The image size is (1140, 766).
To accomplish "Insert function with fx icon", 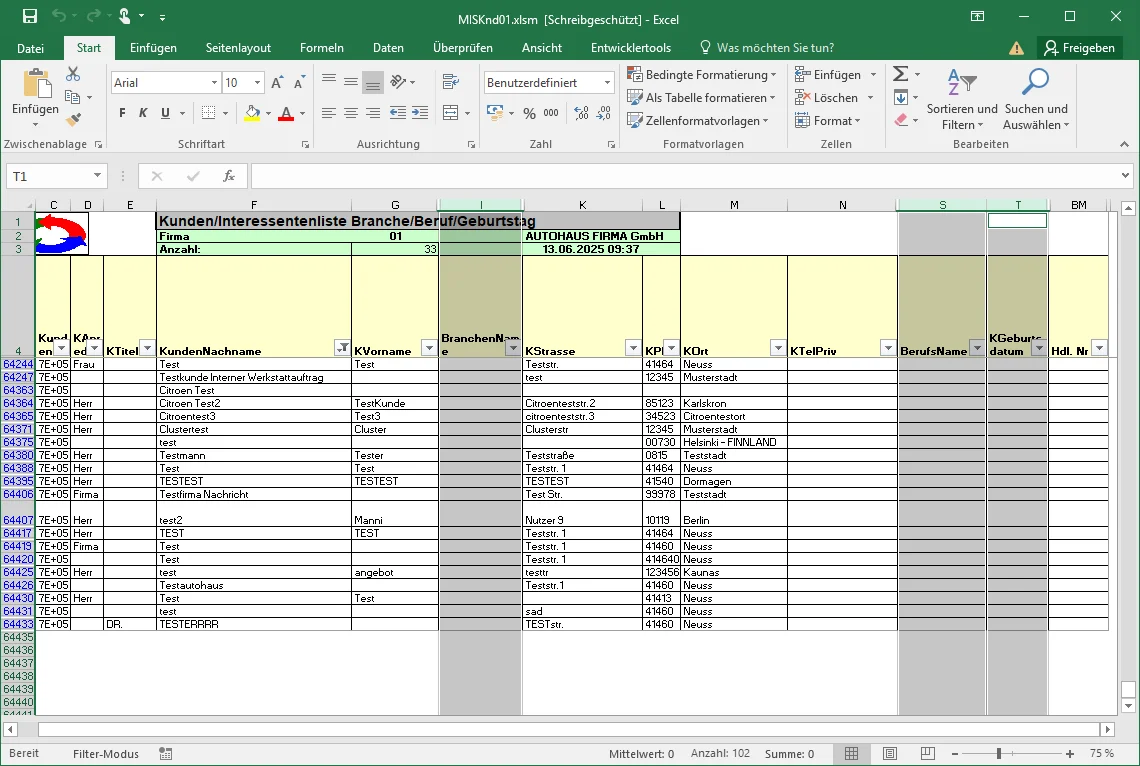I will coord(229,176).
